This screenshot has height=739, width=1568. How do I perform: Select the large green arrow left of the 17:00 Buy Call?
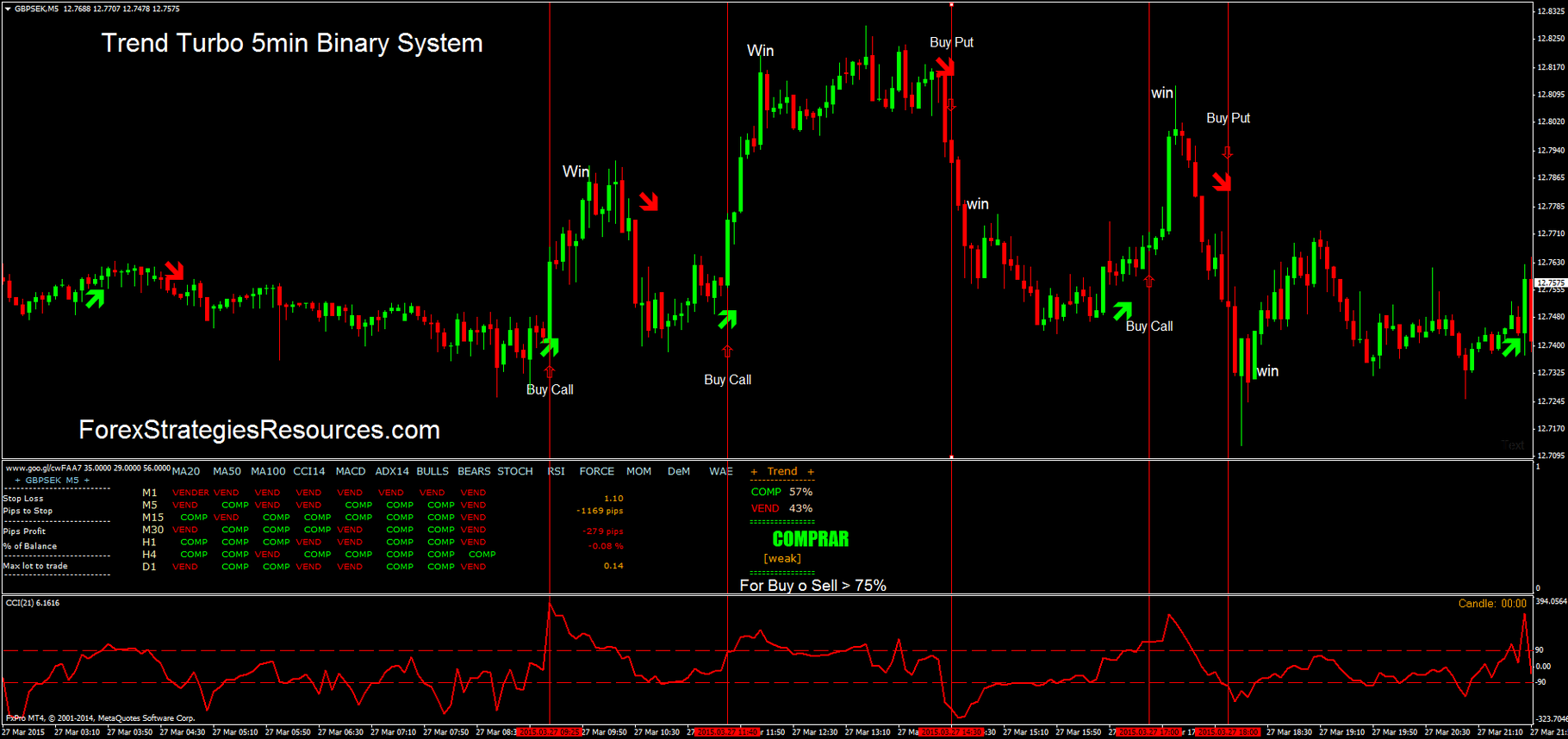tap(1123, 311)
